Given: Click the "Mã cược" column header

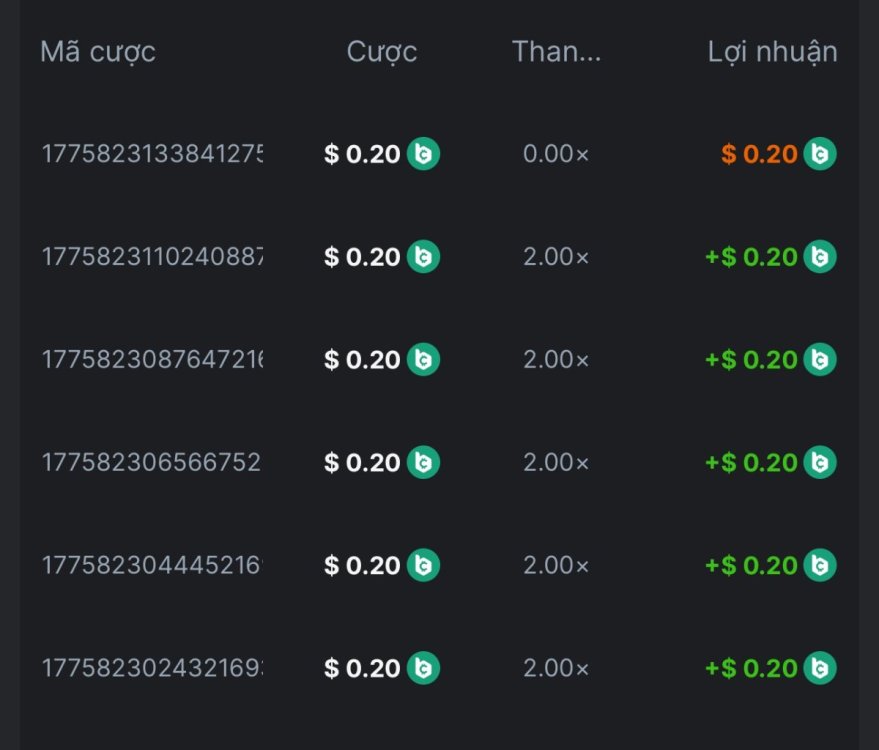Looking at the screenshot, I should (x=98, y=52).
